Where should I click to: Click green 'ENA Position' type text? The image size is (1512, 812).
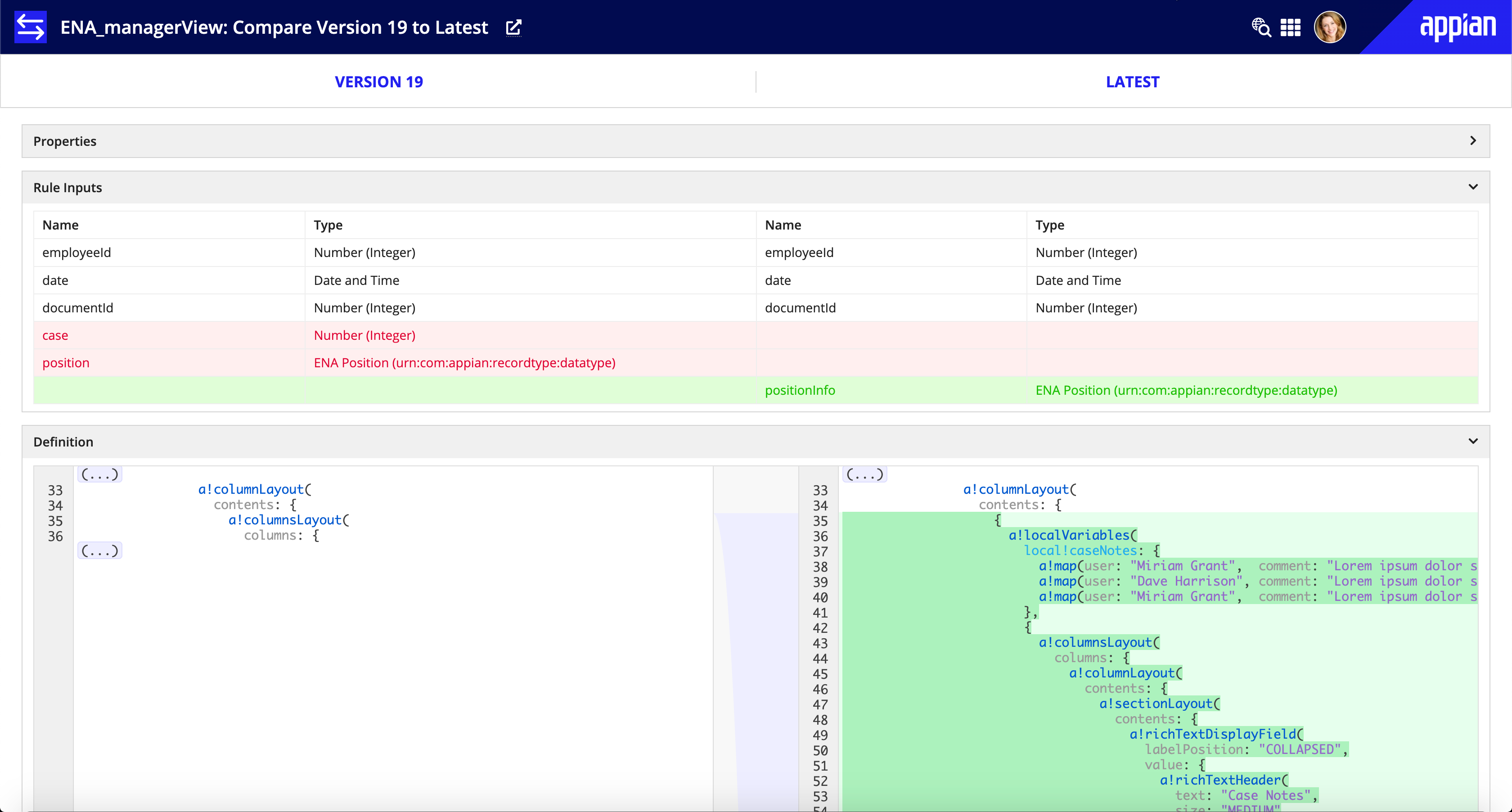(x=1186, y=390)
